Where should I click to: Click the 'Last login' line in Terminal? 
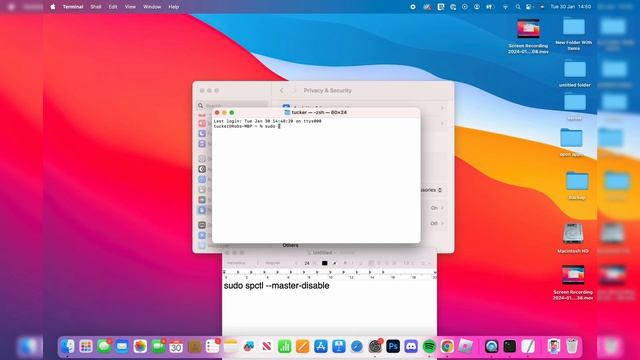click(x=267, y=121)
